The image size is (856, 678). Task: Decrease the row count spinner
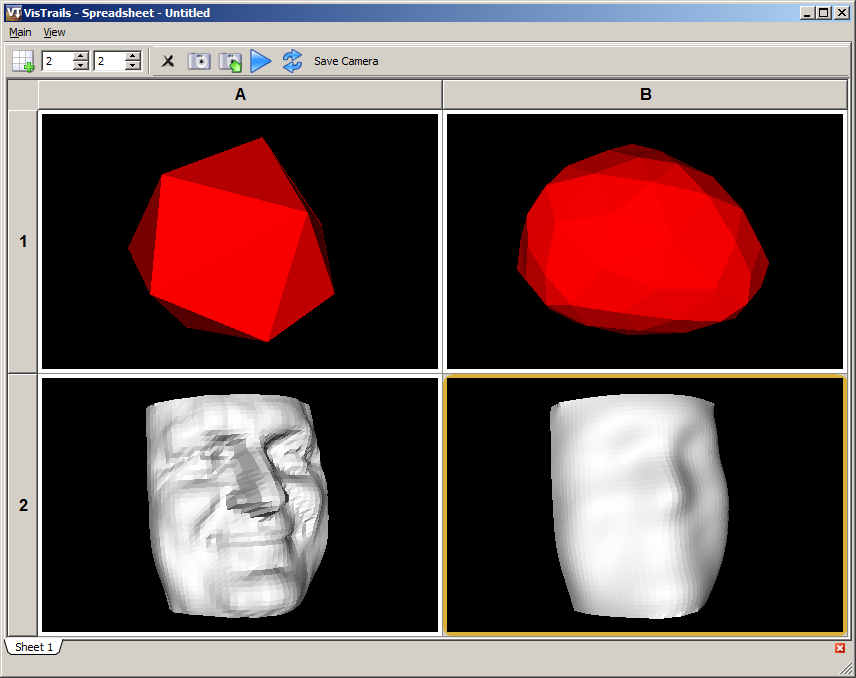click(81, 66)
